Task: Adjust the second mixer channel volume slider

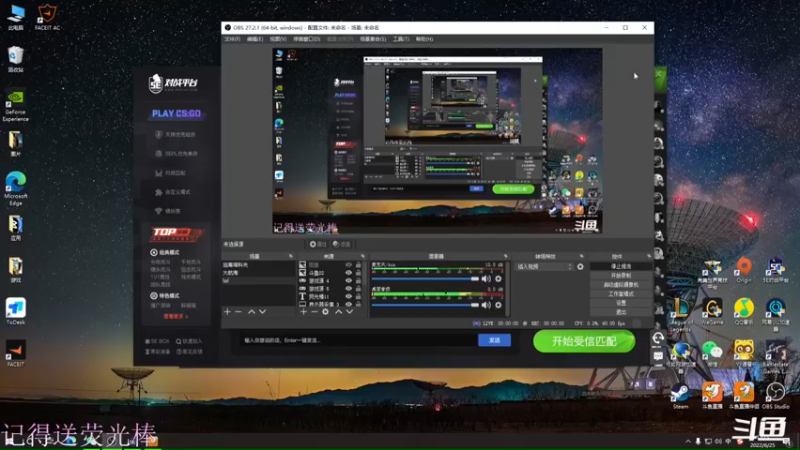Action: tap(425, 305)
